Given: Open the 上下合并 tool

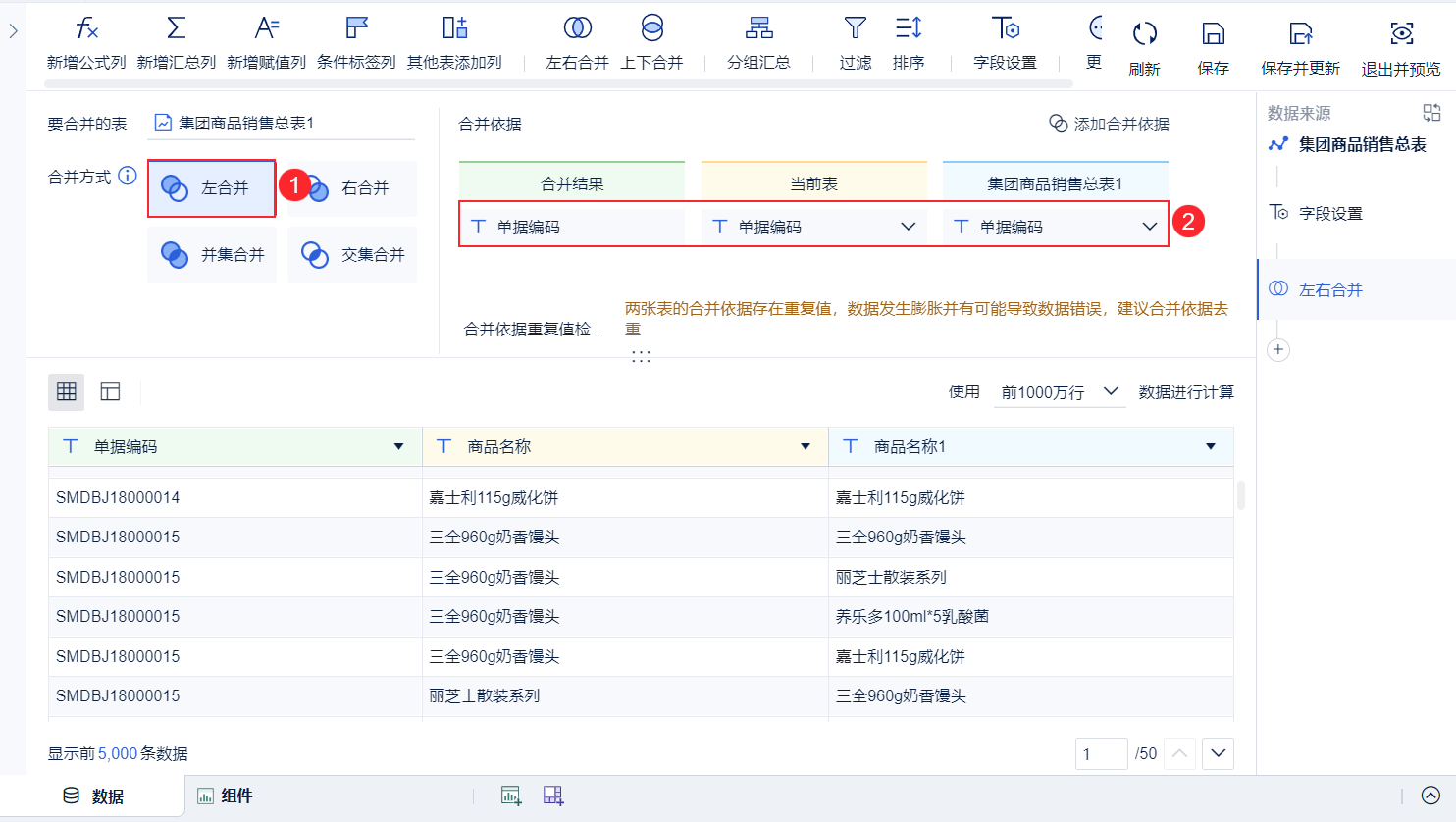Looking at the screenshot, I should point(651,43).
